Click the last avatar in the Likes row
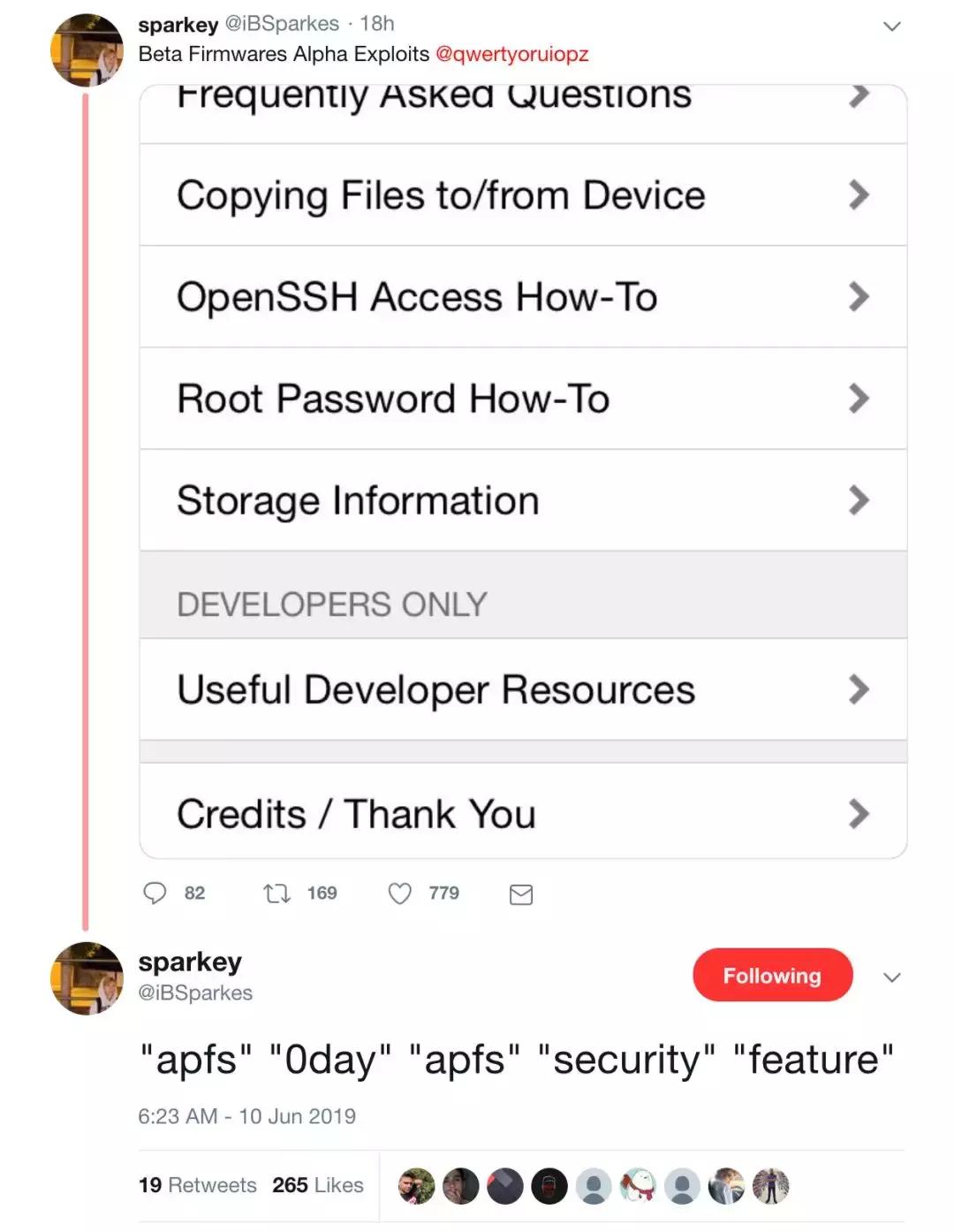This screenshot has width=954, height=1232. [769, 1185]
